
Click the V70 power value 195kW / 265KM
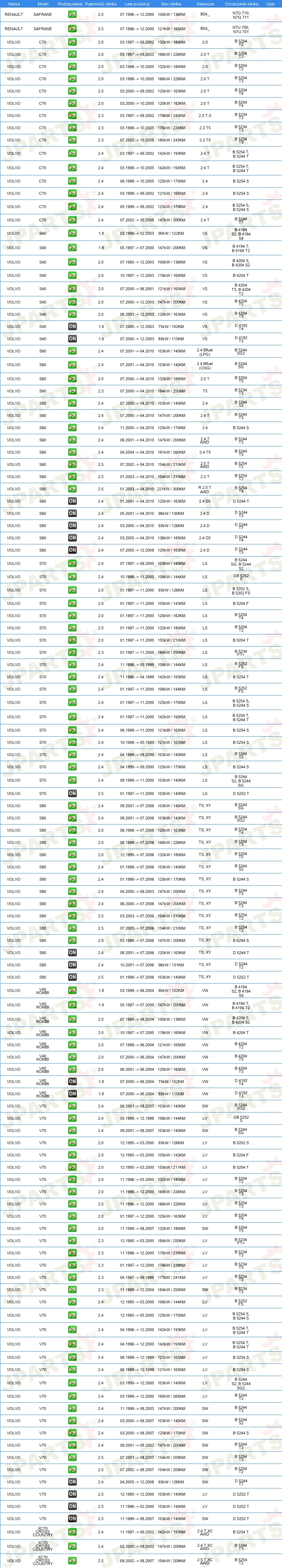(x=171, y=1396)
